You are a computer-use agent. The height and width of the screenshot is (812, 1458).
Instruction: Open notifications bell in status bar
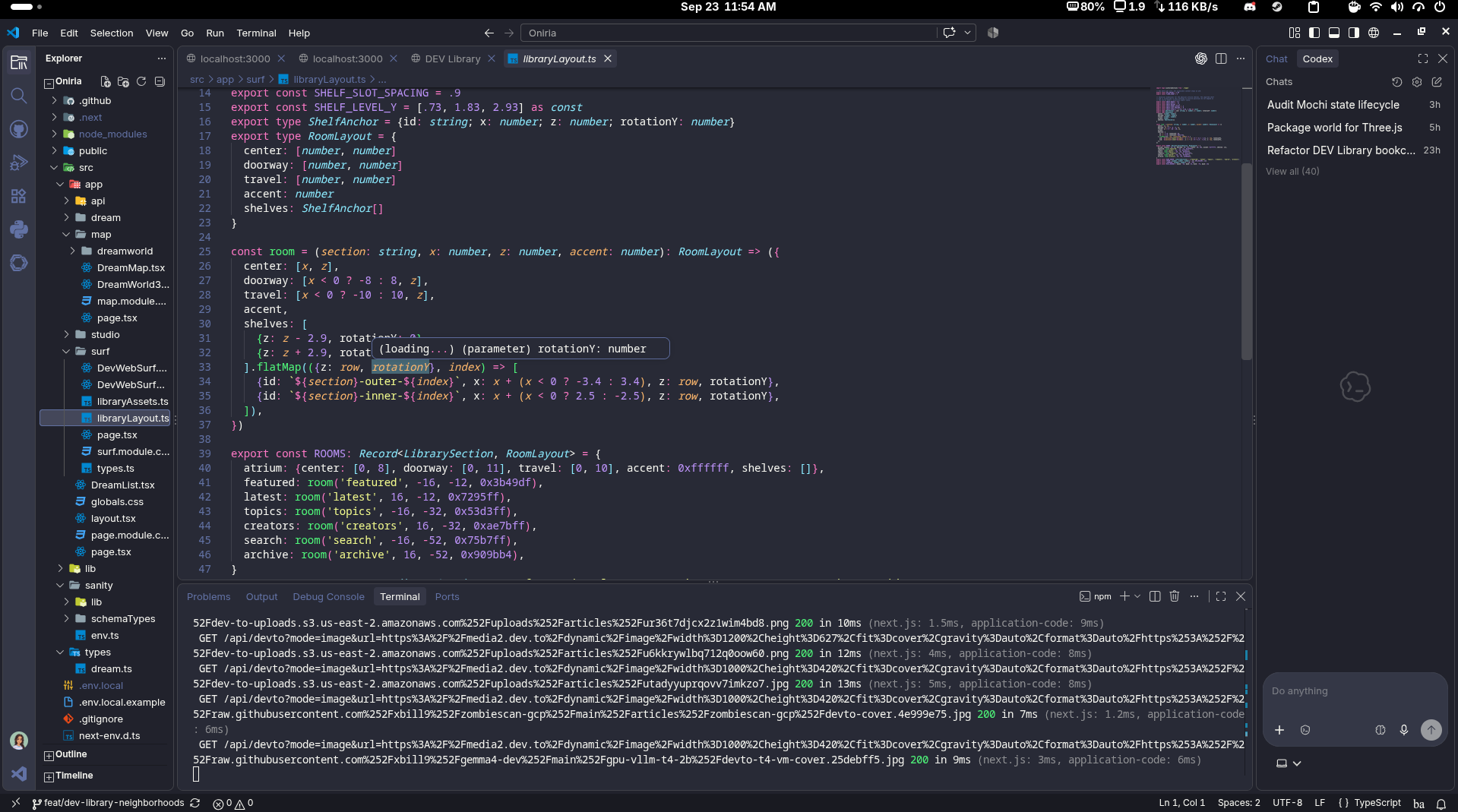click(1441, 803)
